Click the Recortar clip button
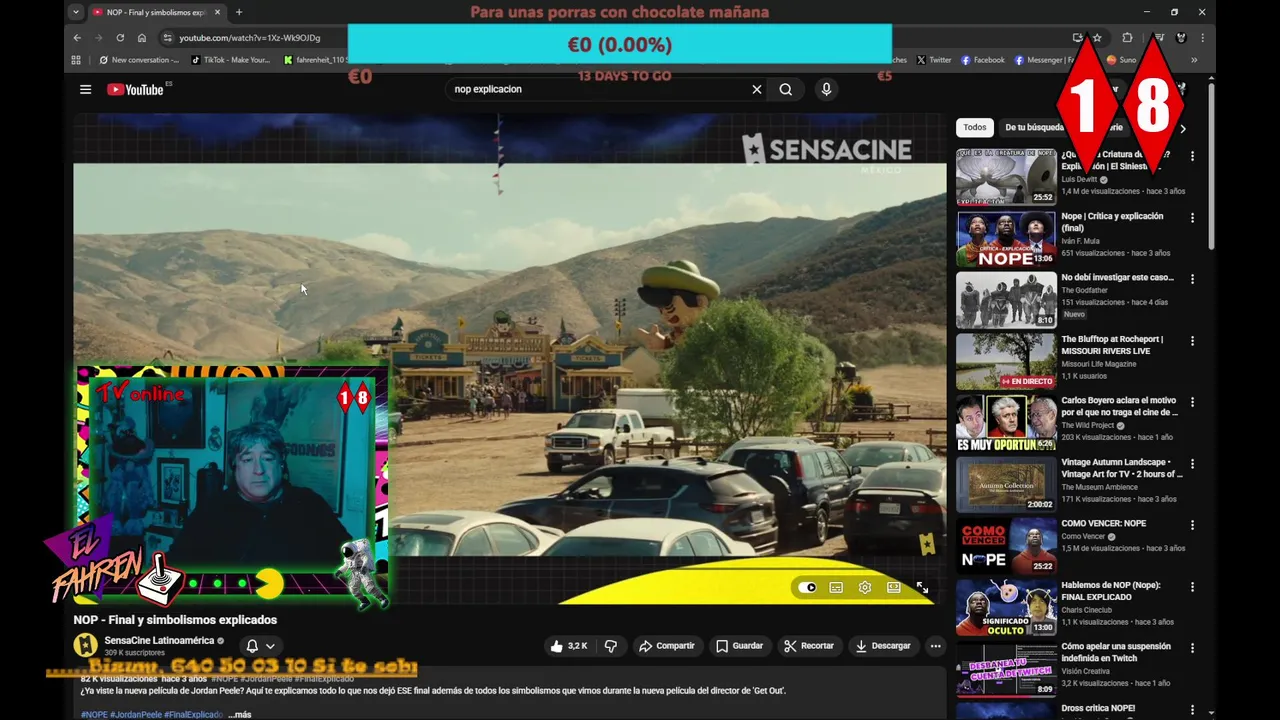The image size is (1280, 720). [x=809, y=646]
